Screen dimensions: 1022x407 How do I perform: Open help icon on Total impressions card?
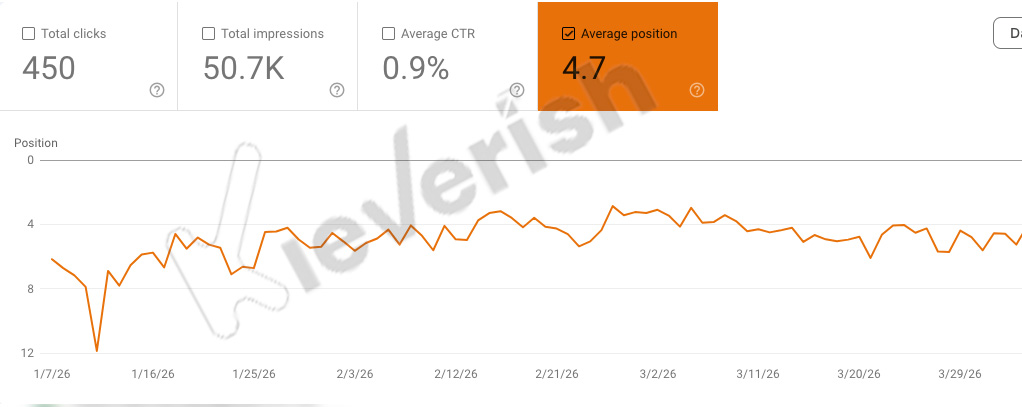click(336, 91)
